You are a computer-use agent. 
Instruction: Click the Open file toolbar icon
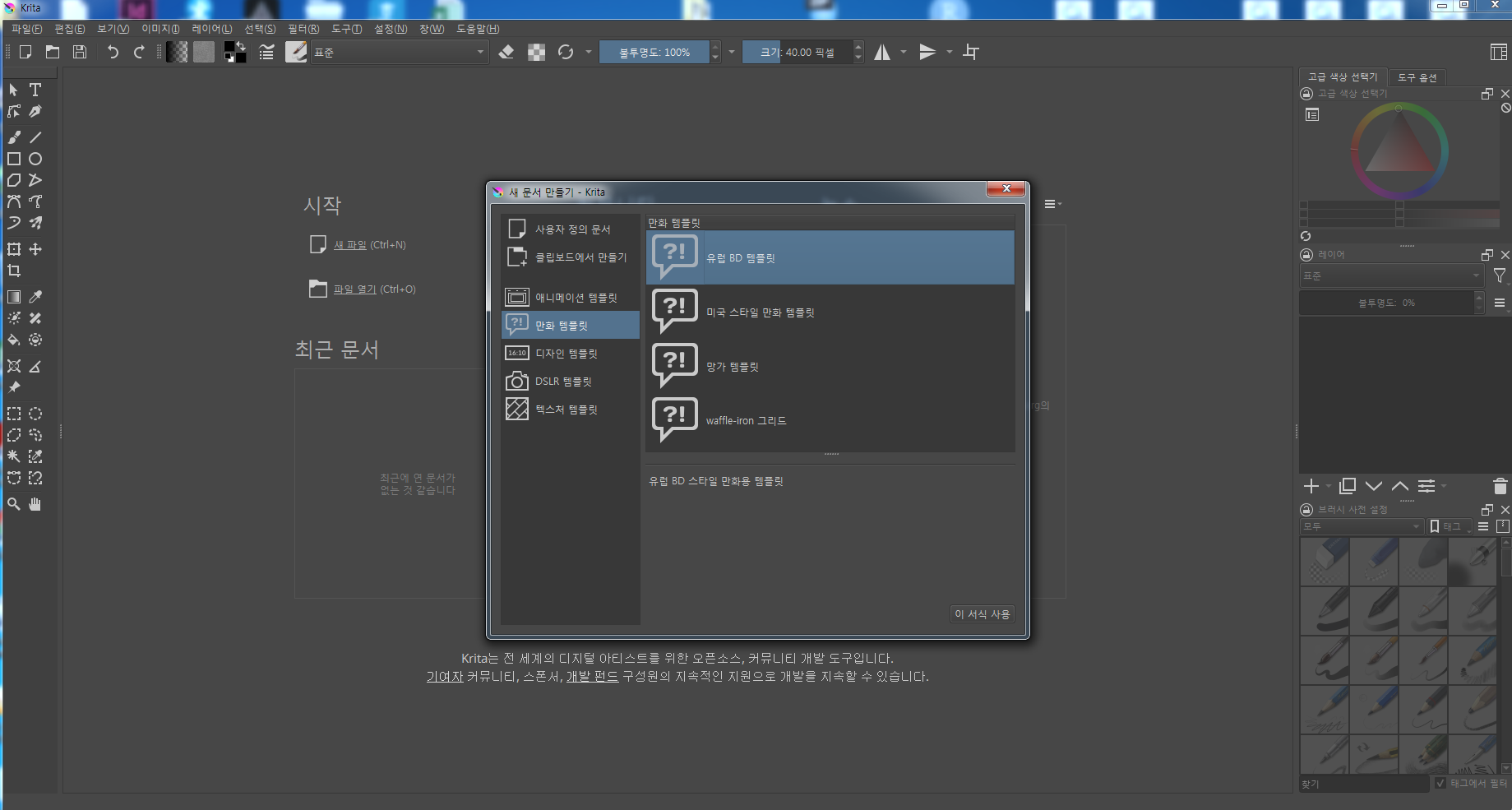53,52
